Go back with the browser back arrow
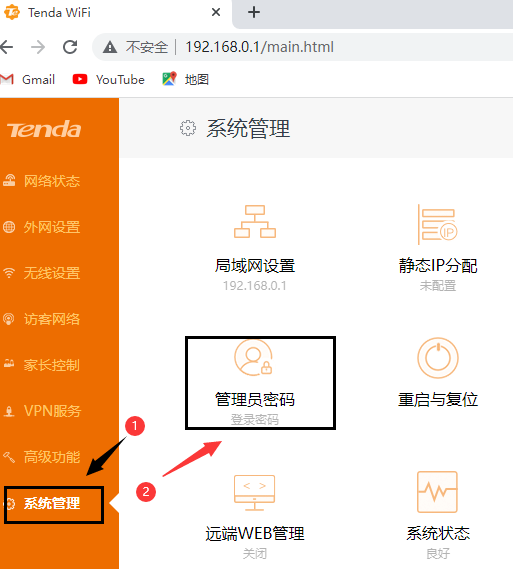This screenshot has height=569, width=513. 7,47
